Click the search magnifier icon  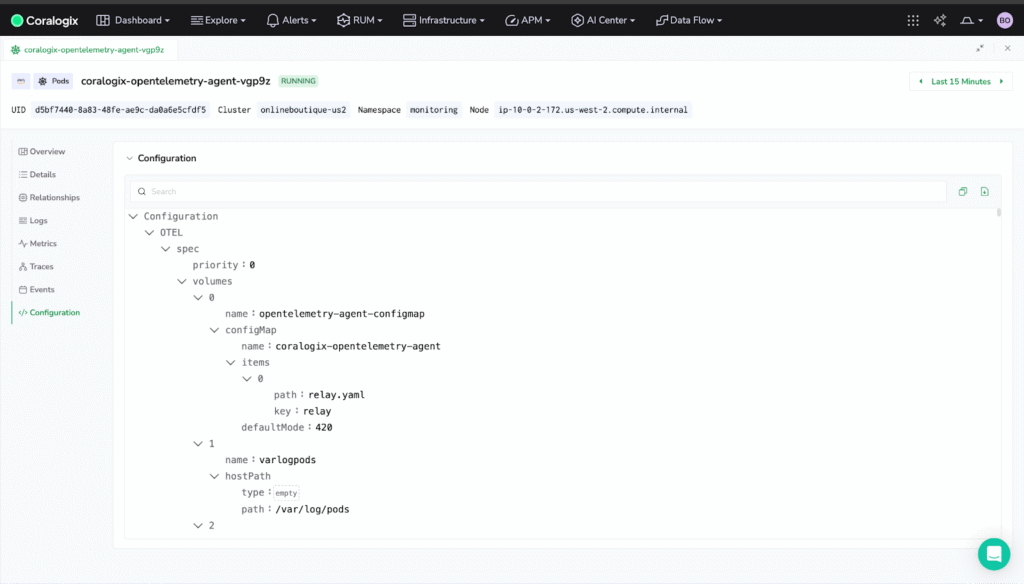pyautogui.click(x=142, y=191)
